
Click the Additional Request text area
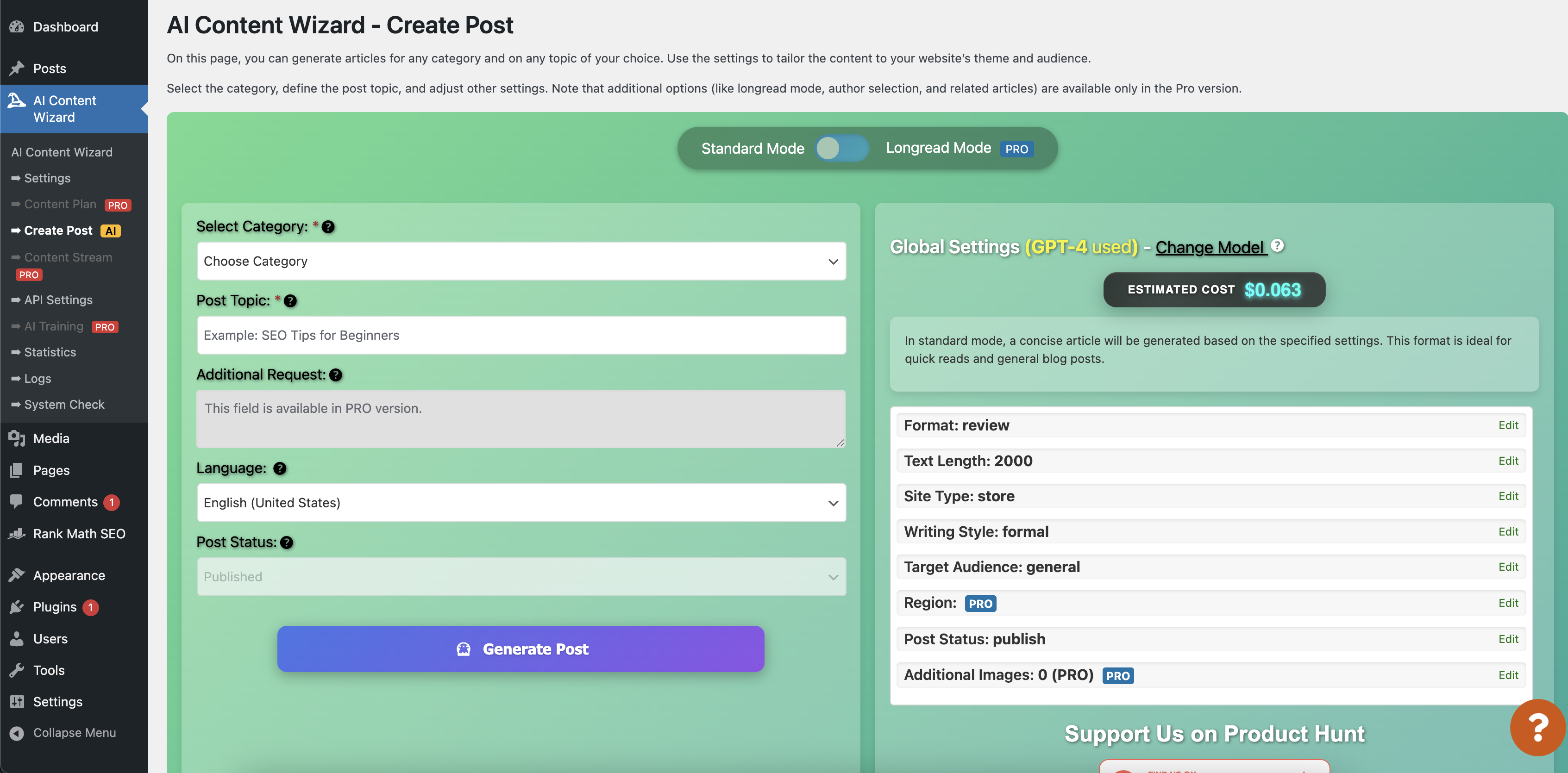(x=521, y=419)
